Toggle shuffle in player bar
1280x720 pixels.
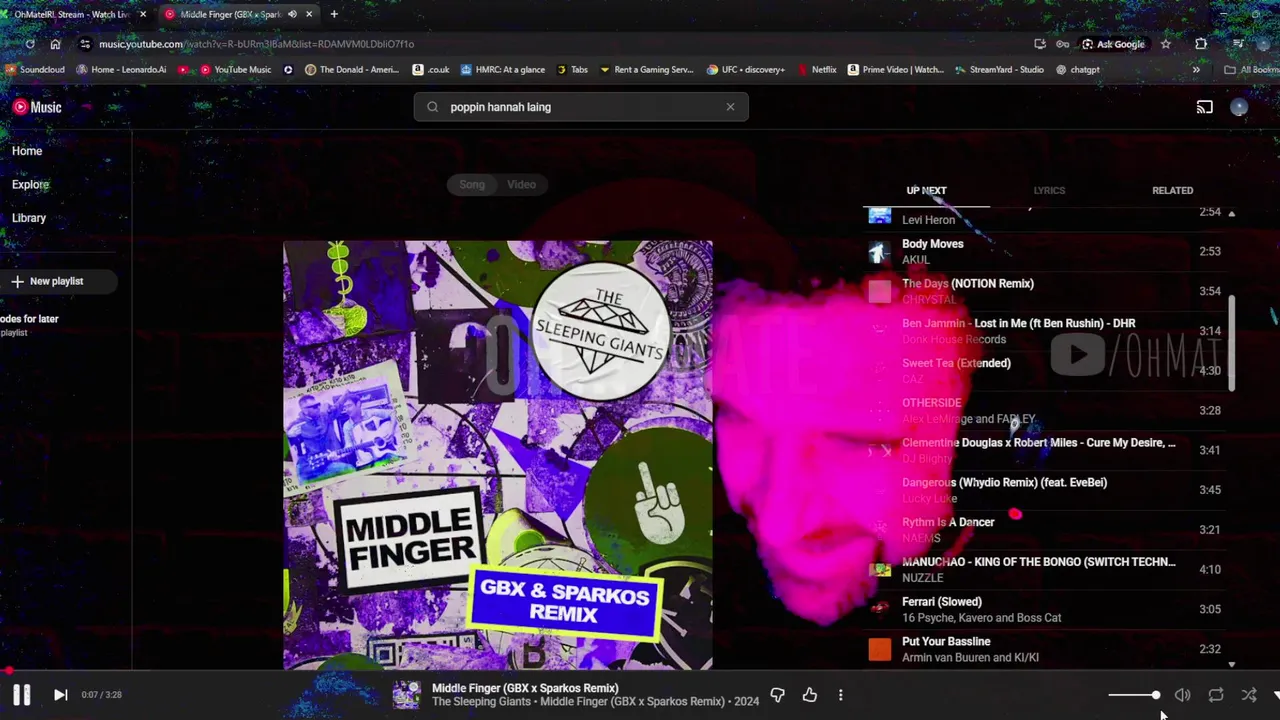1248,695
